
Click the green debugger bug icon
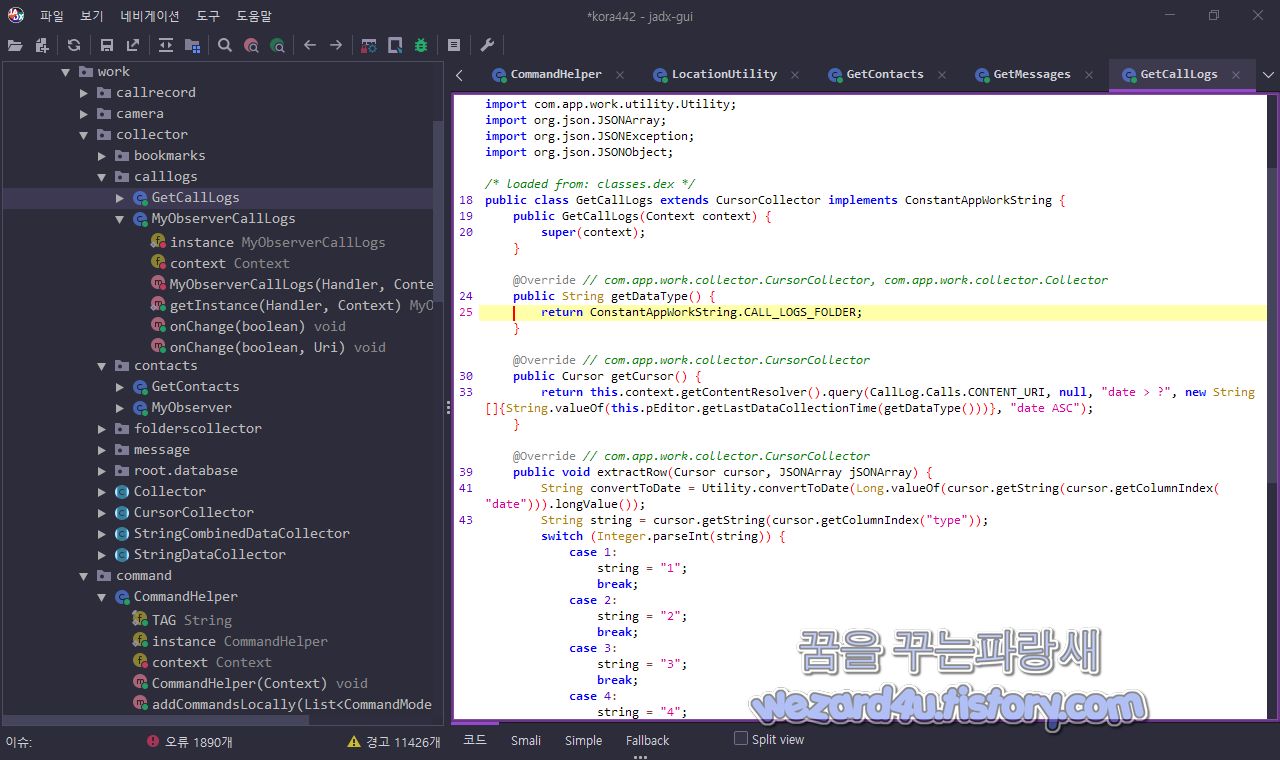(421, 45)
